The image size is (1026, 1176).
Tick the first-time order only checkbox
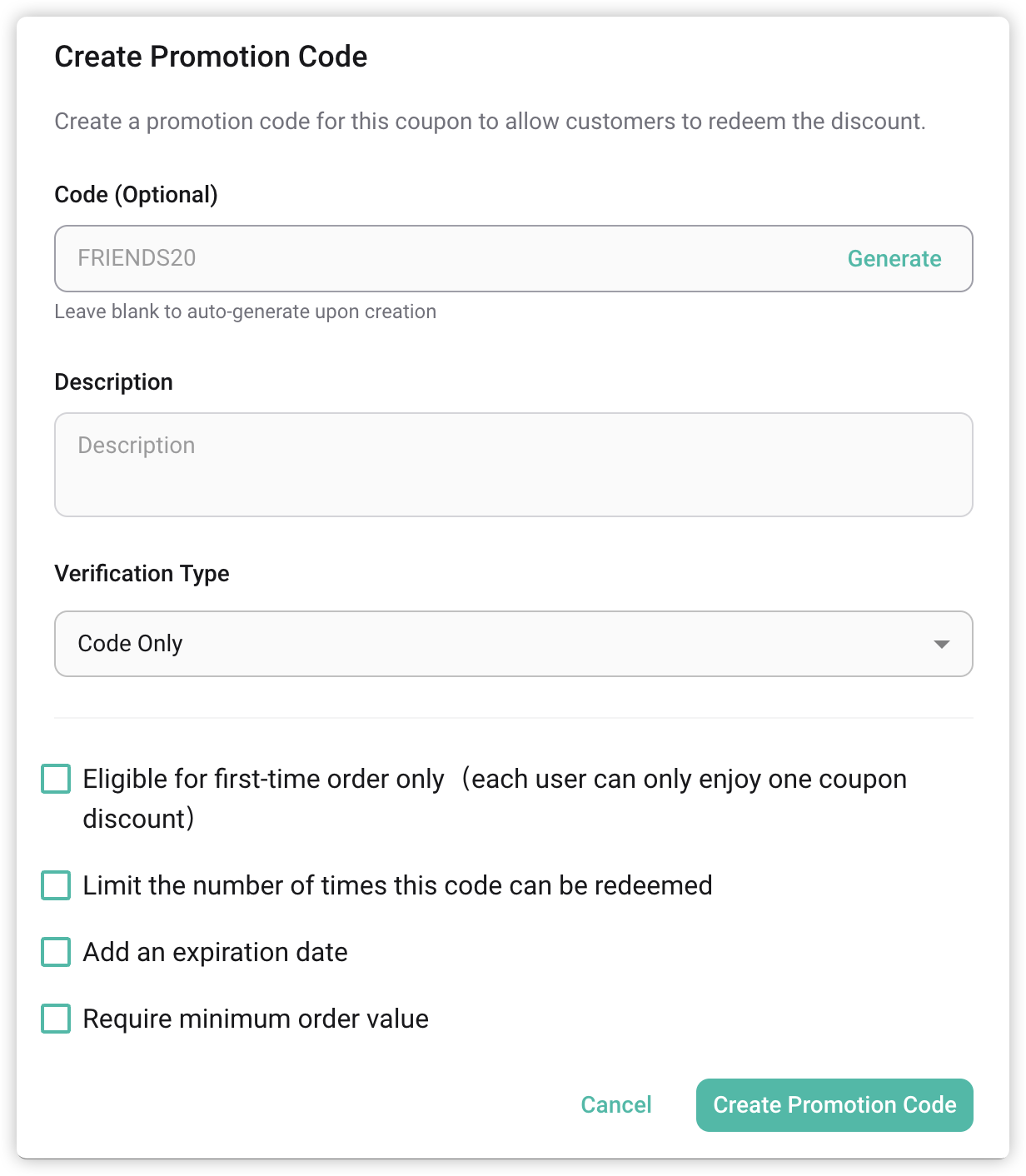[56, 780]
